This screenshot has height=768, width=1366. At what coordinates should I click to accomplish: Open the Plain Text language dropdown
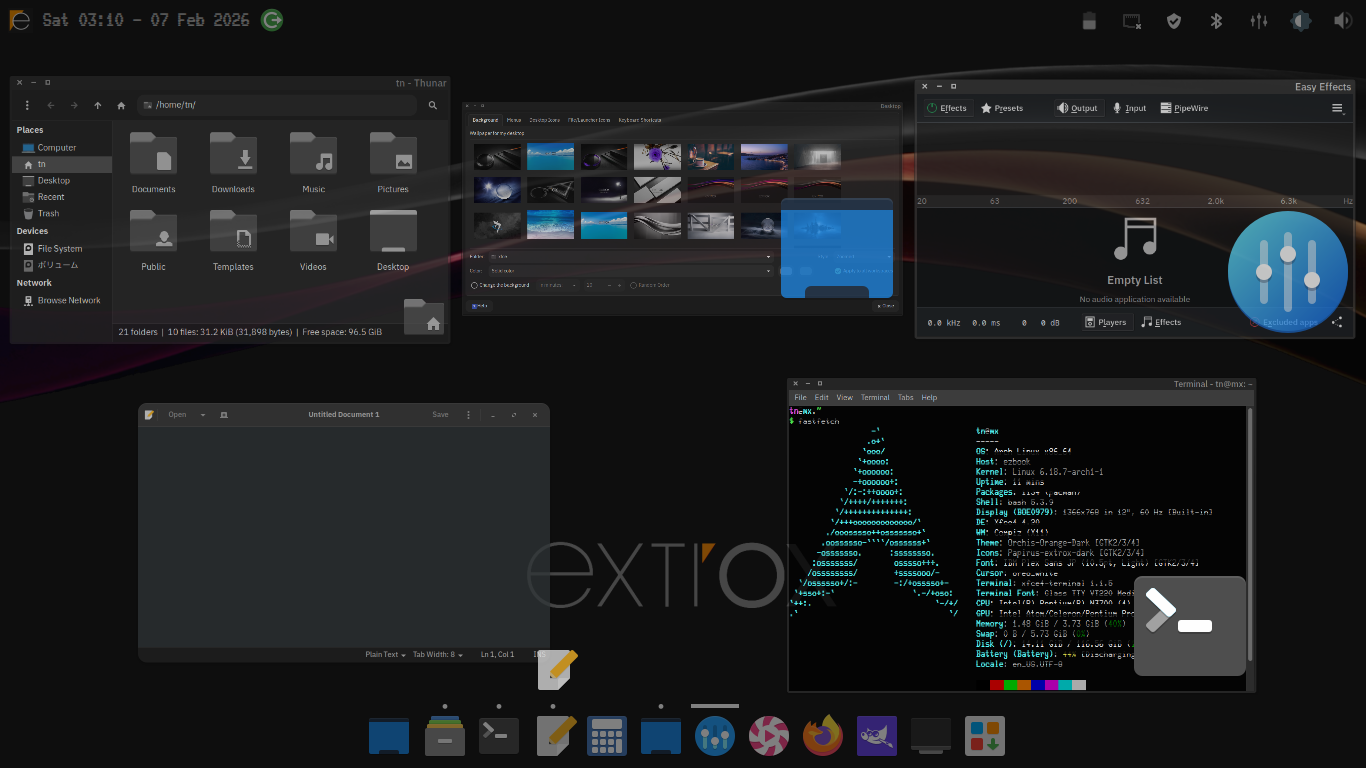coord(386,654)
